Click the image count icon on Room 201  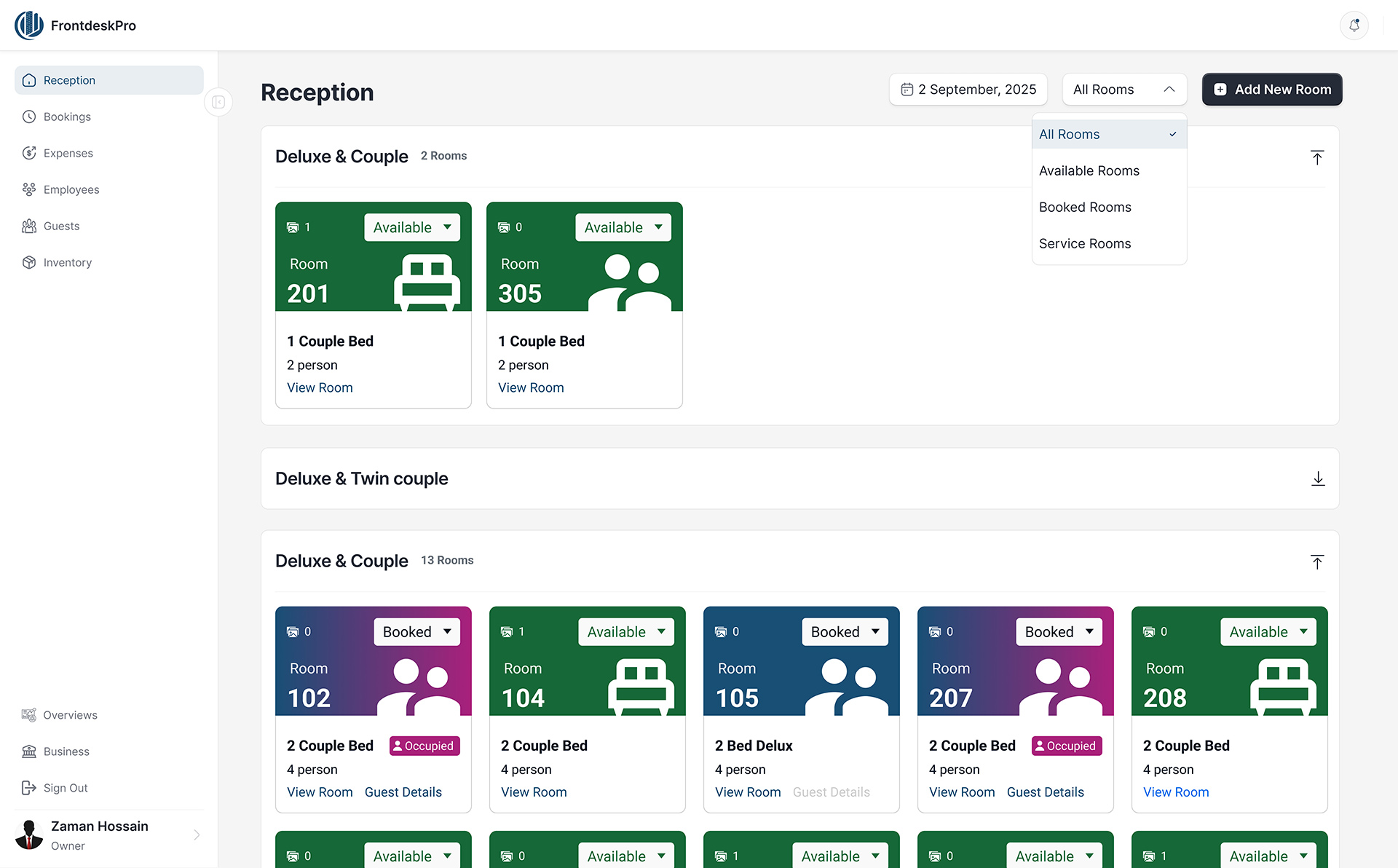point(293,227)
